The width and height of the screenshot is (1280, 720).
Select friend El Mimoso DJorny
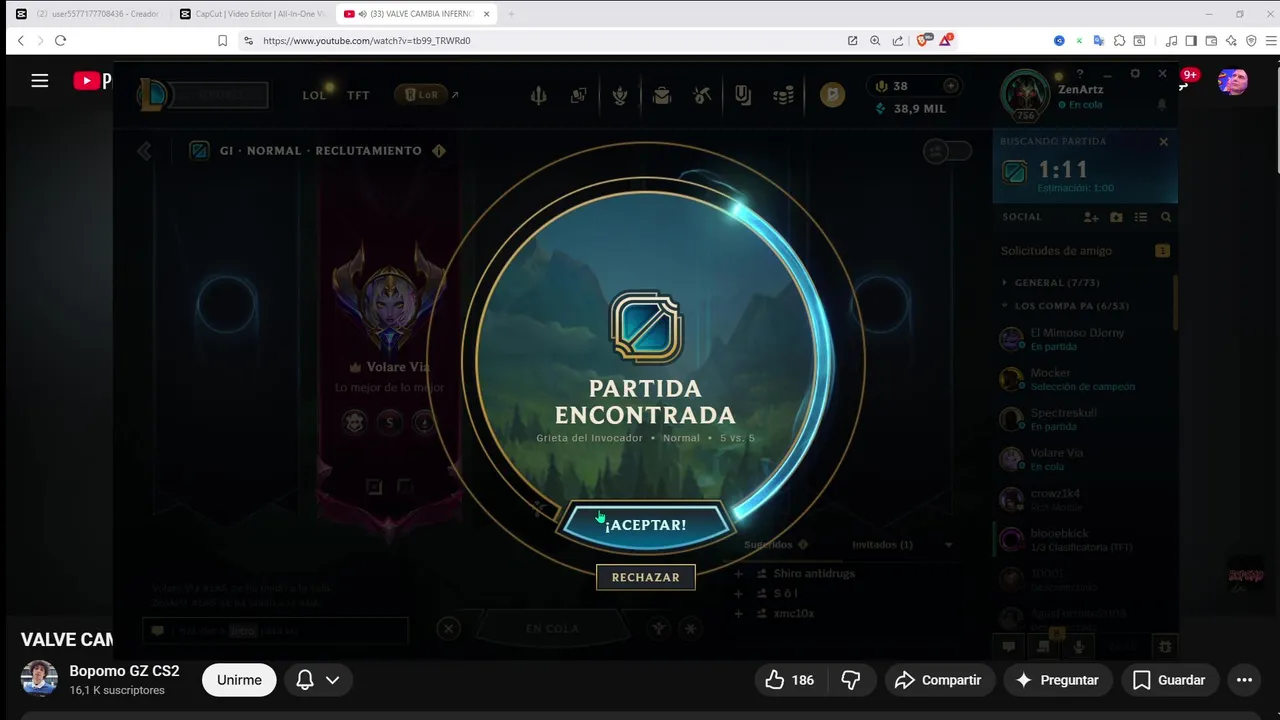coord(1084,339)
